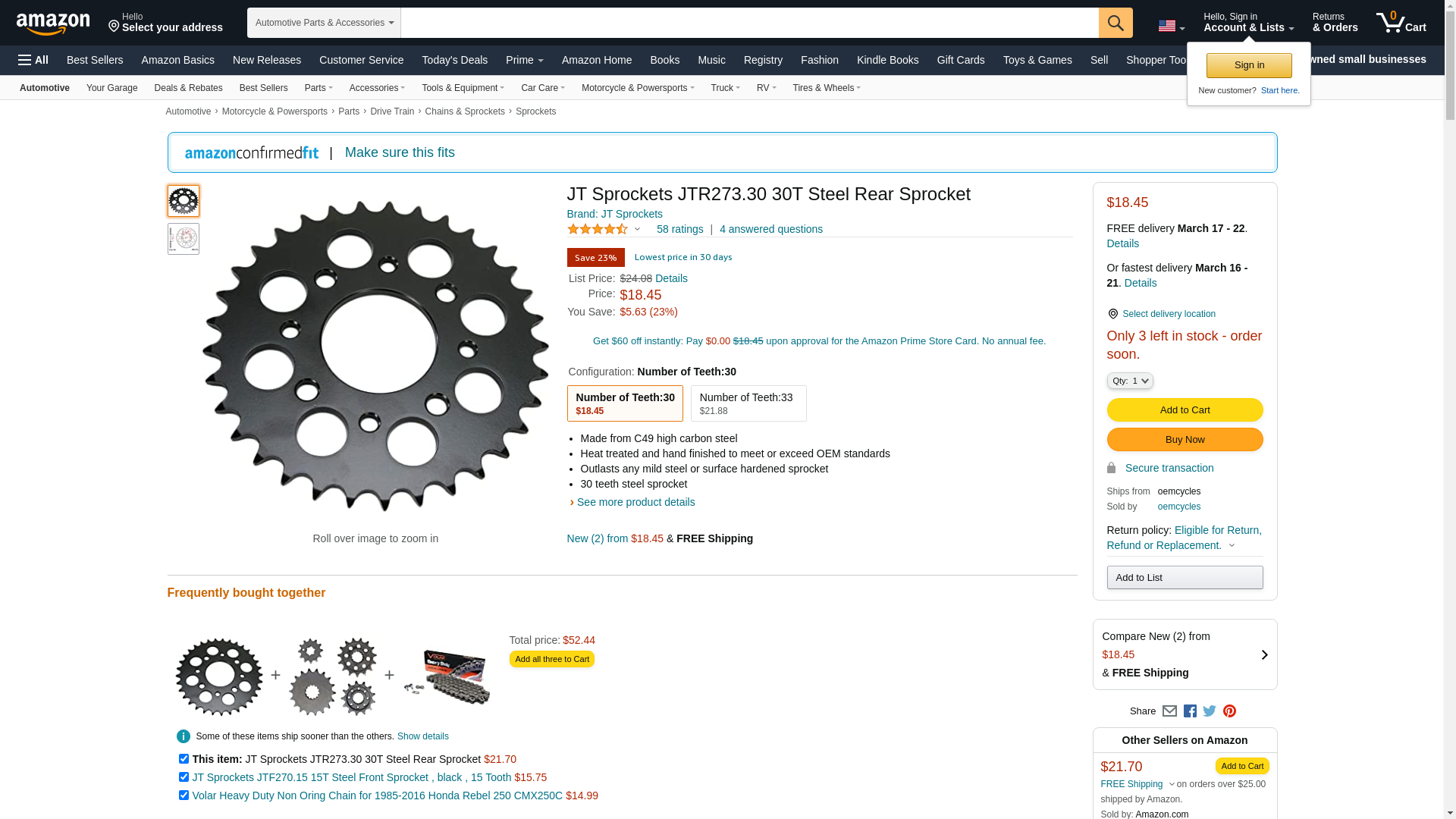Open the 58 ratings link
The image size is (1456, 819).
[679, 229]
